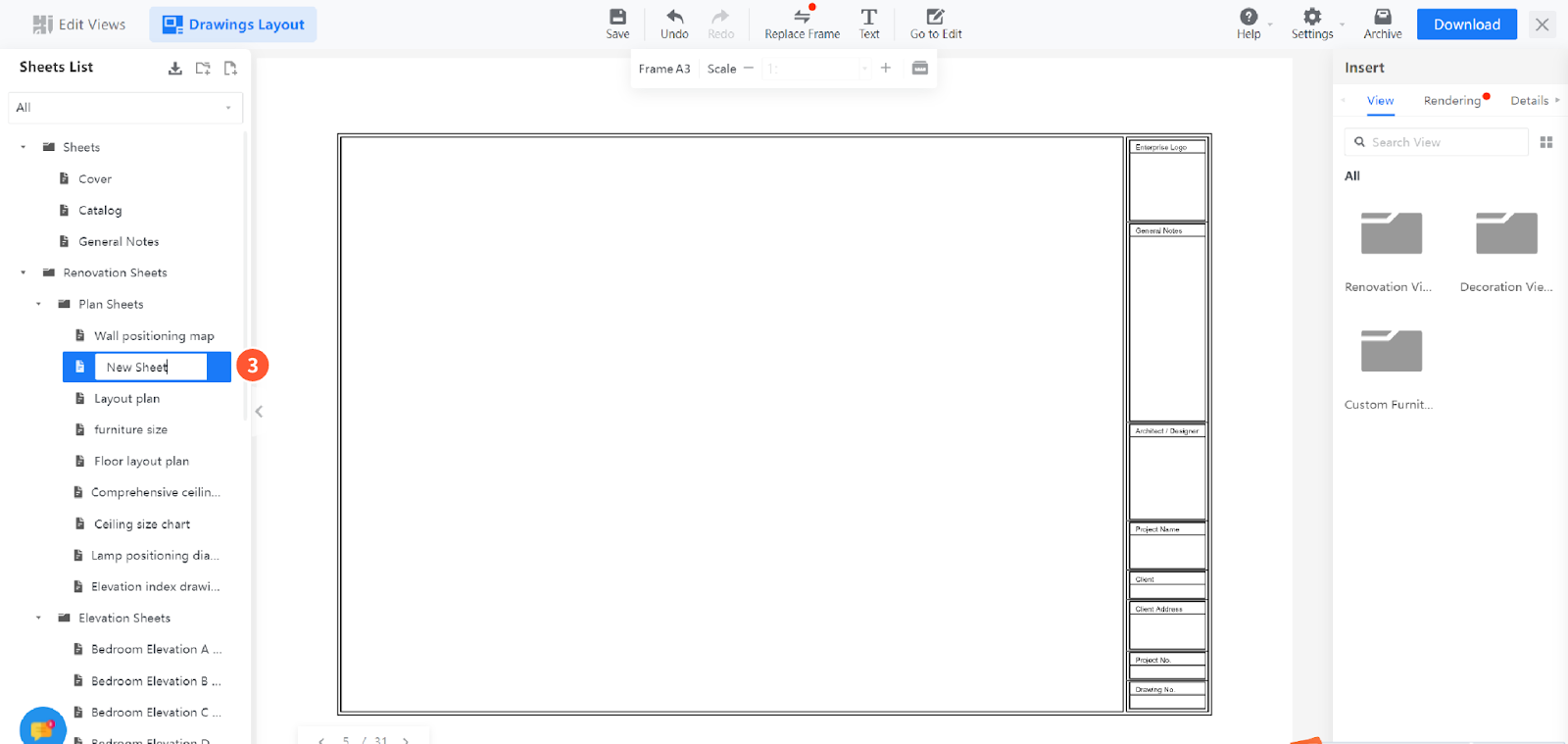The width and height of the screenshot is (1568, 744).
Task: Click the Save icon in toolbar
Action: tap(617, 17)
